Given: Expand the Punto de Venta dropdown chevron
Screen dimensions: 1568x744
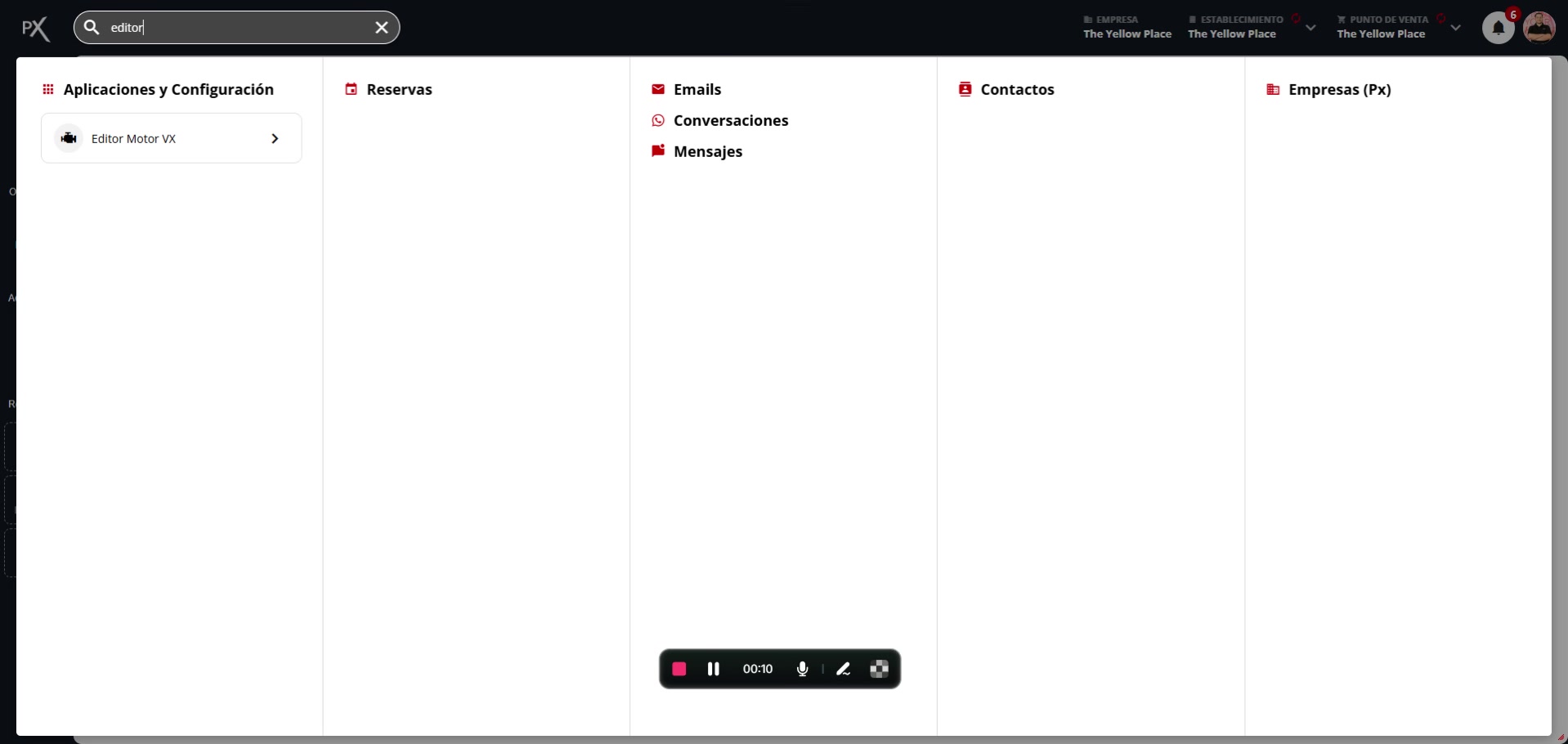Looking at the screenshot, I should [x=1455, y=28].
